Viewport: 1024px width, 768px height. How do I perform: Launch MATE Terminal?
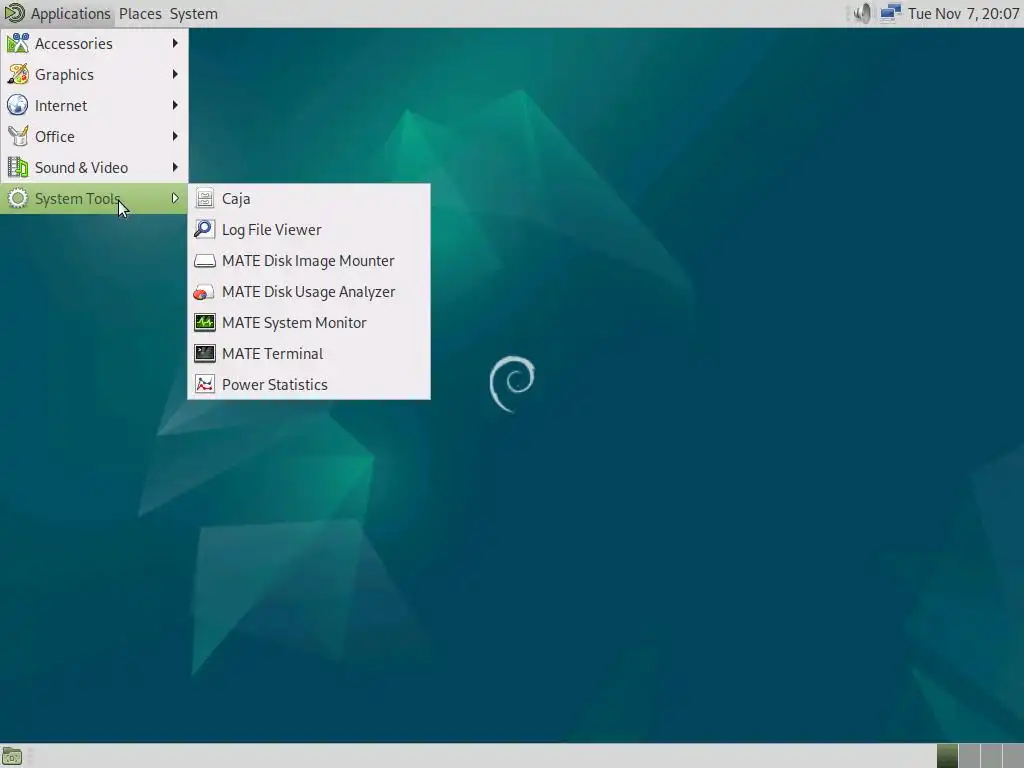[309, 354]
